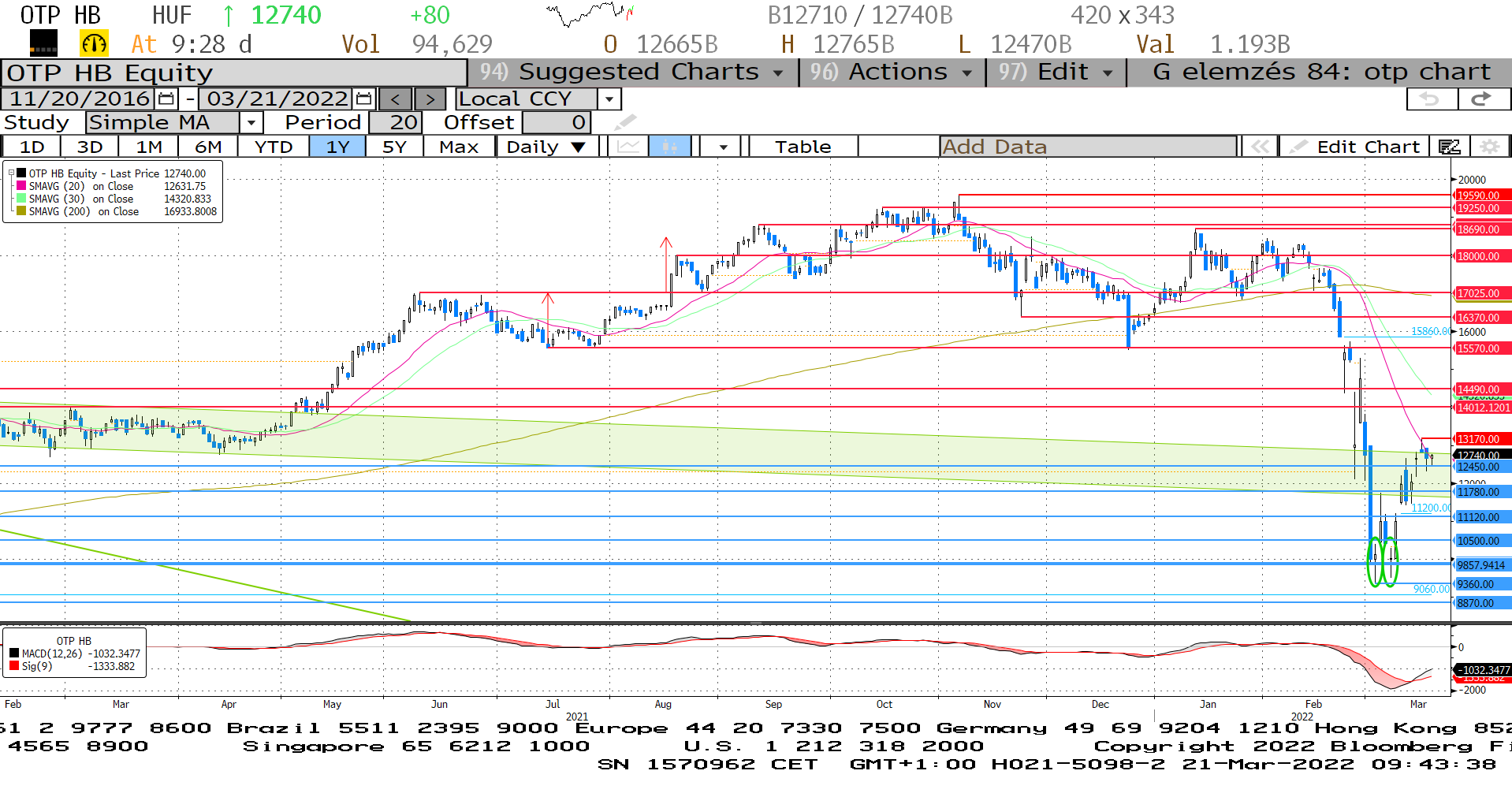Select 1M time range tab
Viewport: 1512px width, 808px height.
149,147
